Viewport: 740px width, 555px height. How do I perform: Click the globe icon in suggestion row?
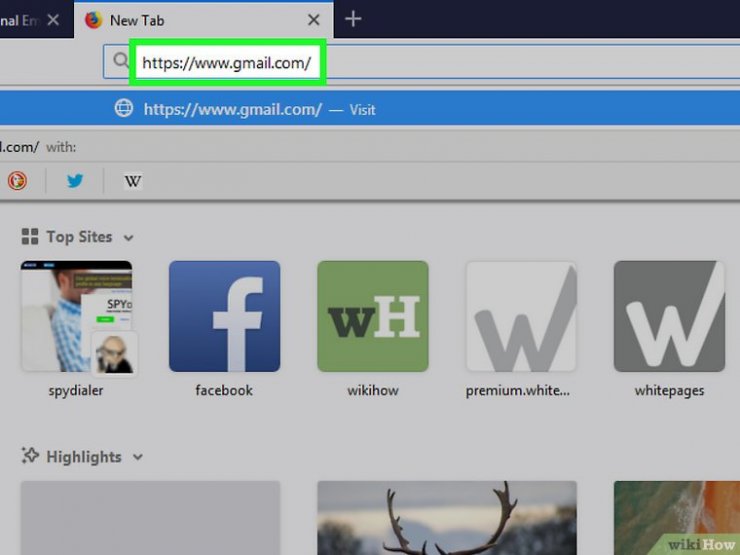click(x=124, y=108)
